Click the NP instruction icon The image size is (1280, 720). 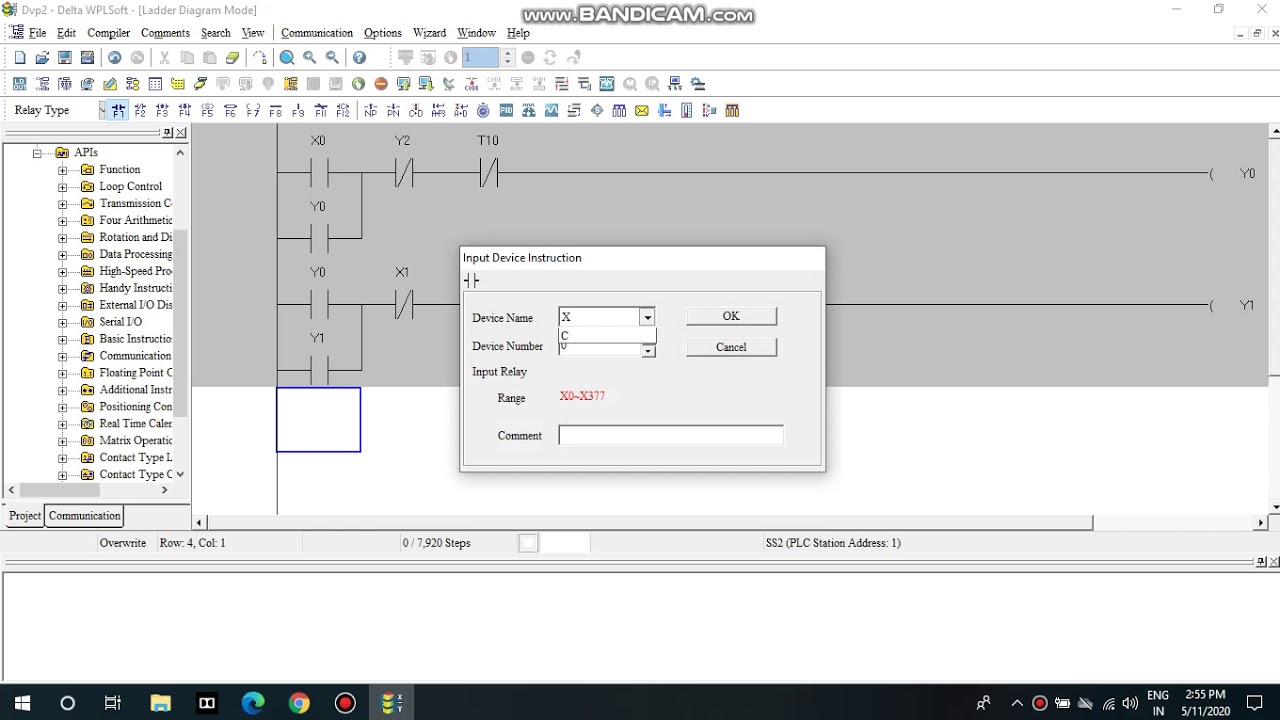click(371, 111)
